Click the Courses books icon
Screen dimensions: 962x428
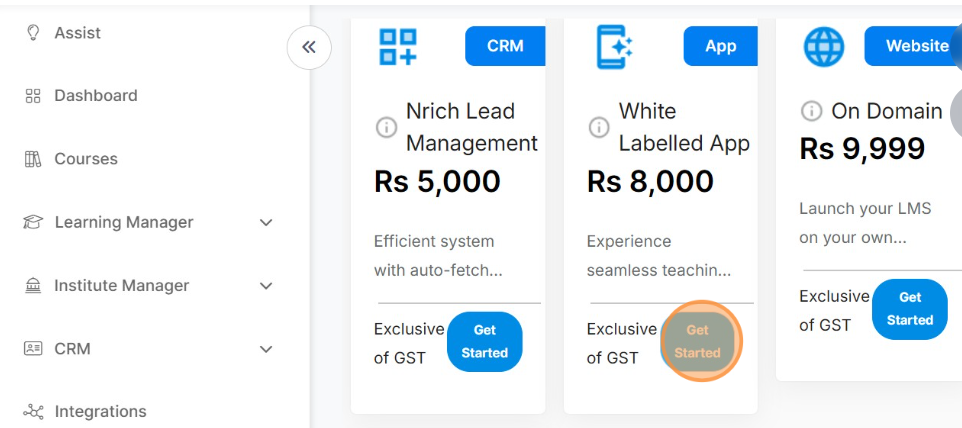click(33, 159)
